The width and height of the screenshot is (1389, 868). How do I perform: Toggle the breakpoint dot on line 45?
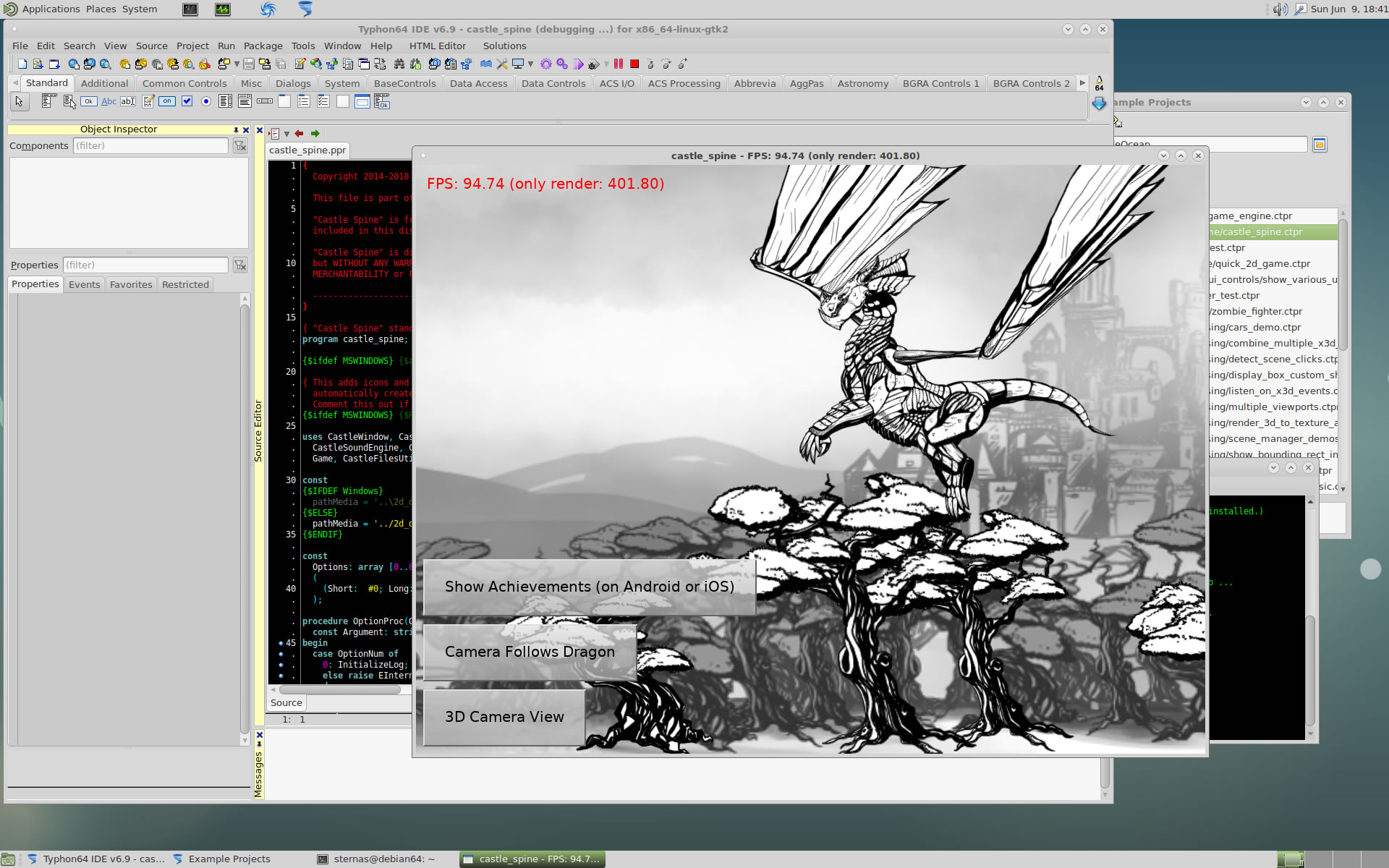click(281, 643)
